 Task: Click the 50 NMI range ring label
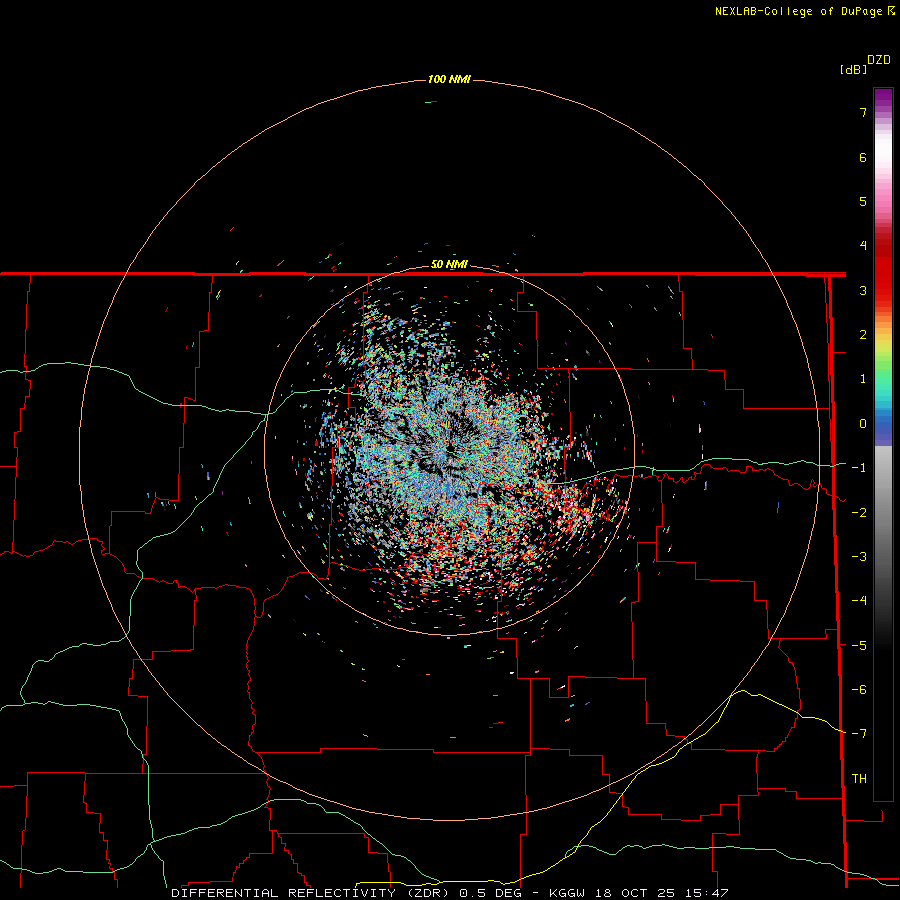point(449,265)
